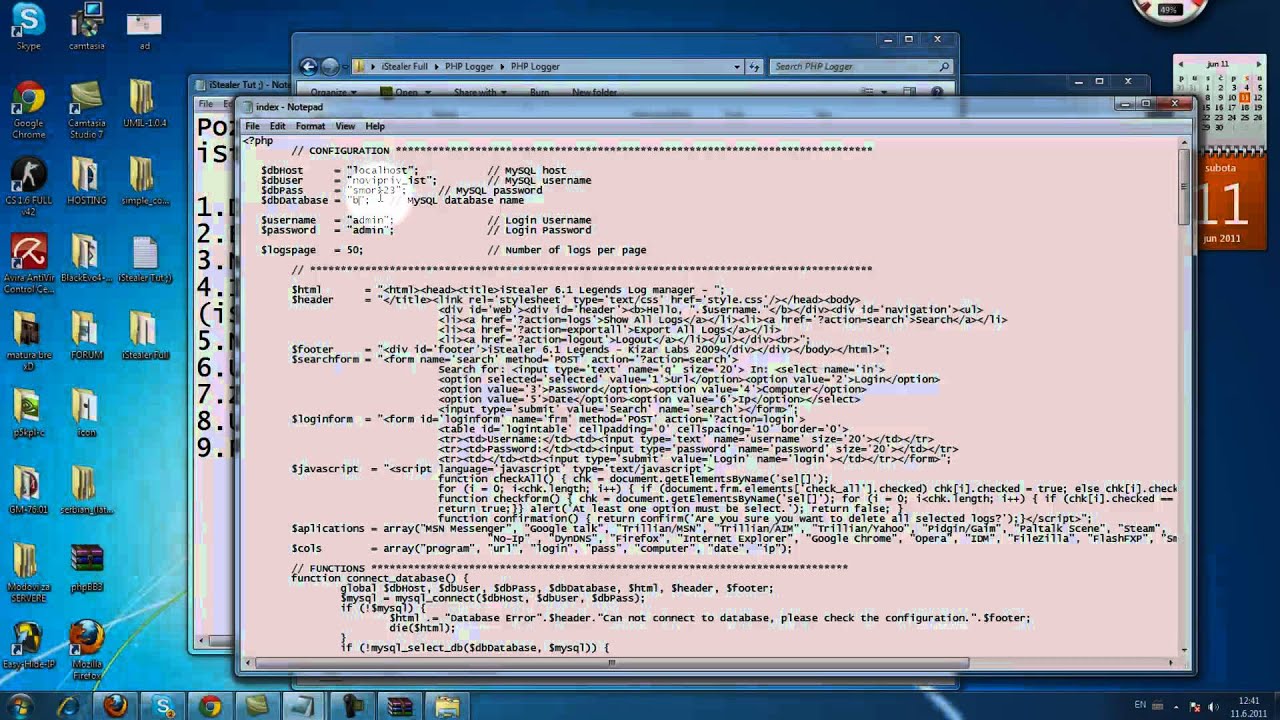Viewport: 1280px width, 720px height.
Task: Open the iStealer Full folder on desktop
Action: (x=144, y=336)
